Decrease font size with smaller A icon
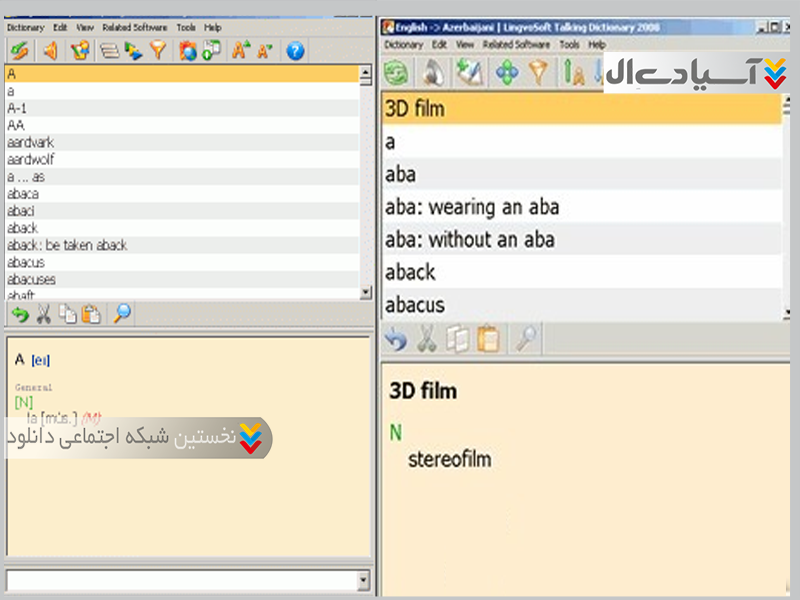 tap(264, 51)
